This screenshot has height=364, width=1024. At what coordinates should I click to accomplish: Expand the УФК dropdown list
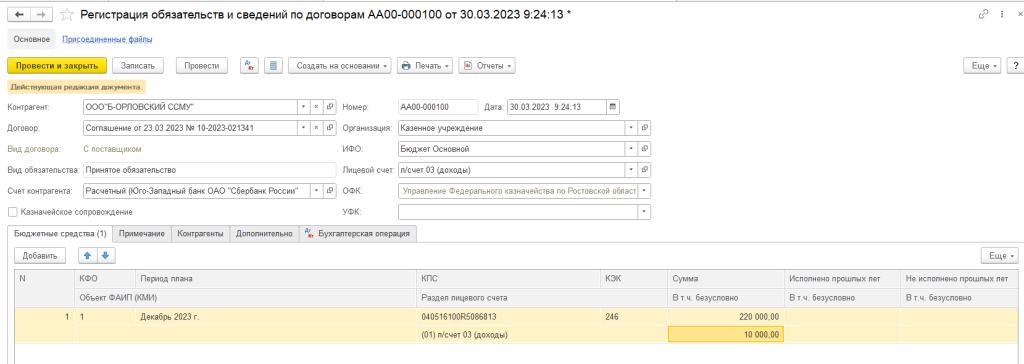pyautogui.click(x=645, y=212)
